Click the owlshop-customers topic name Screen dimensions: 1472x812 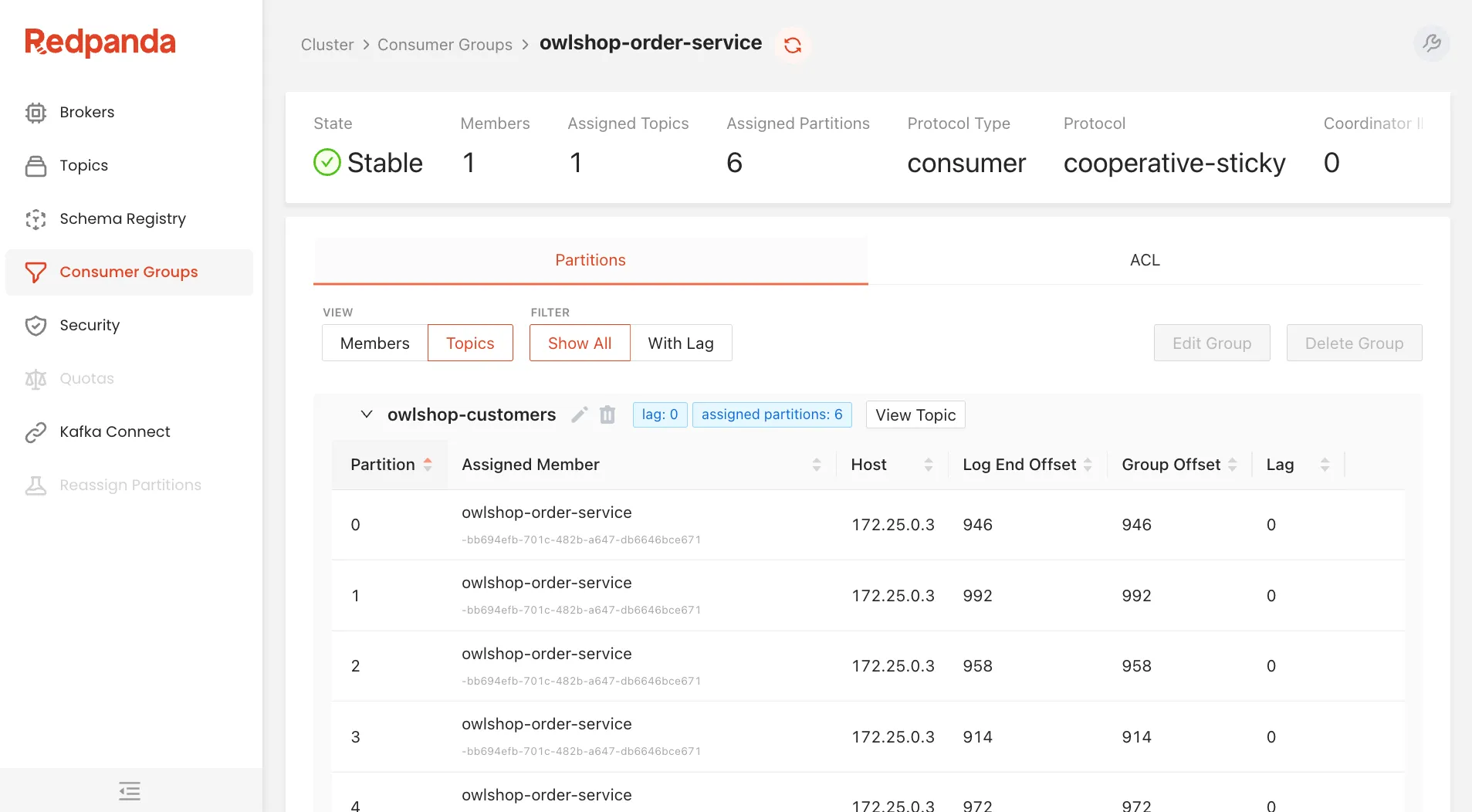[472, 415]
